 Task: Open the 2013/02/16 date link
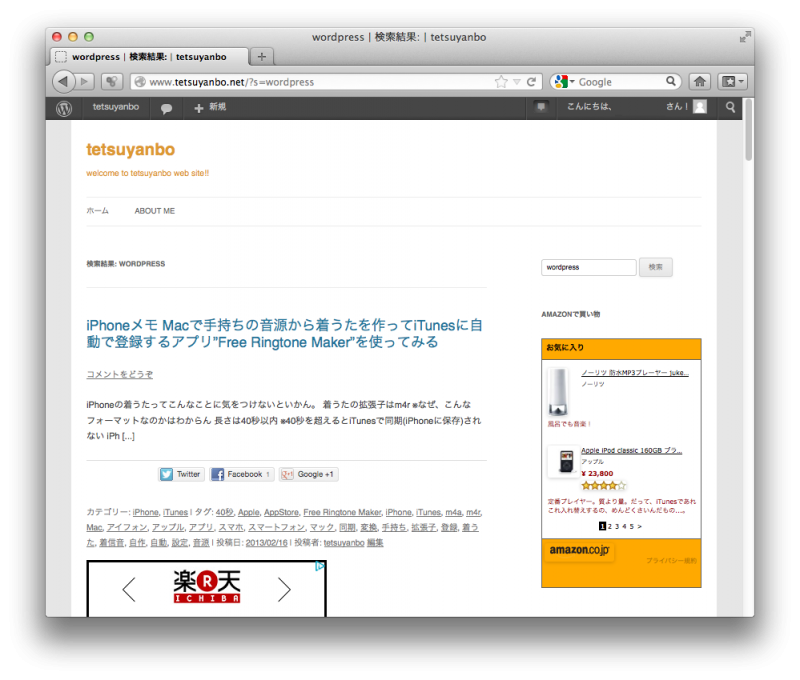point(267,543)
